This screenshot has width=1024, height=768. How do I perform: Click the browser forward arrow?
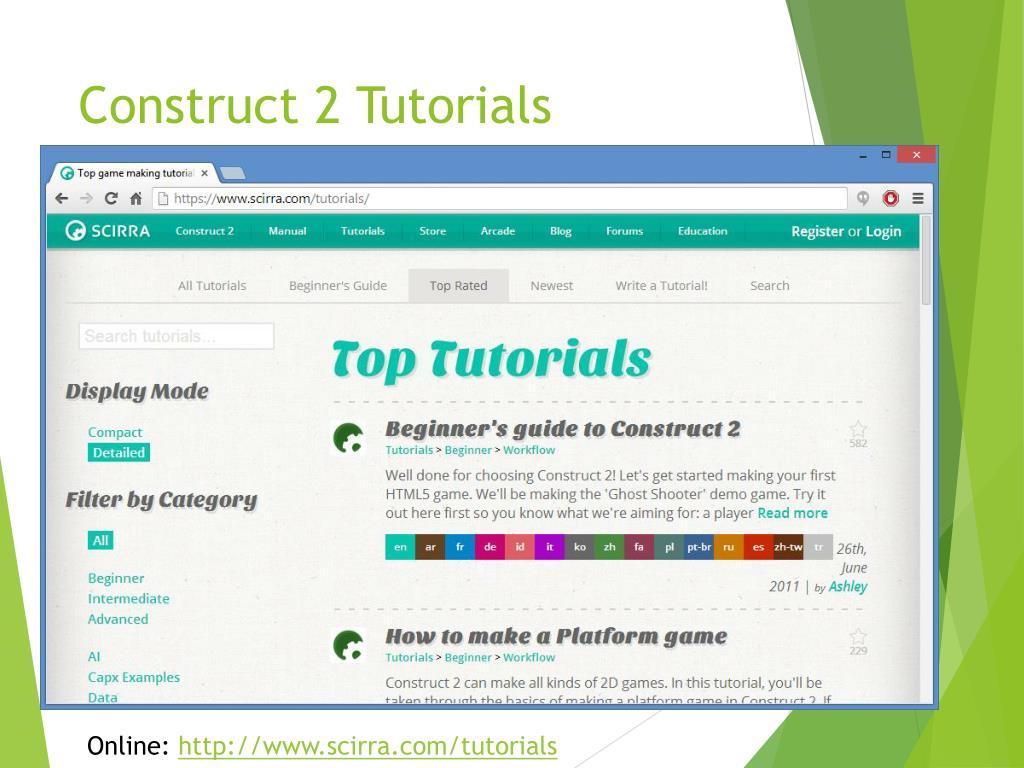pos(86,199)
